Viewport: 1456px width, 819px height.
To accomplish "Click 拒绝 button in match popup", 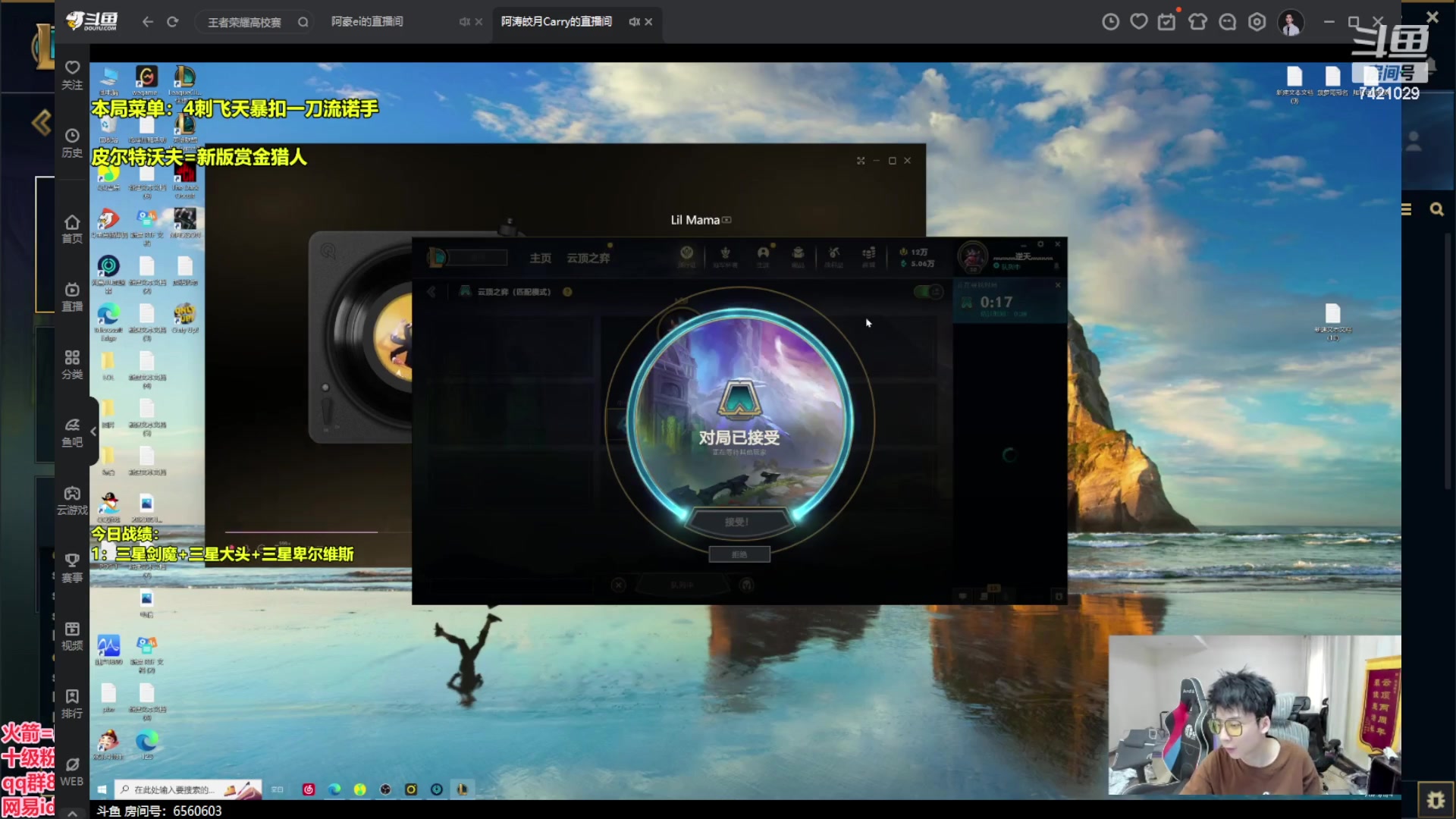I will click(x=739, y=554).
